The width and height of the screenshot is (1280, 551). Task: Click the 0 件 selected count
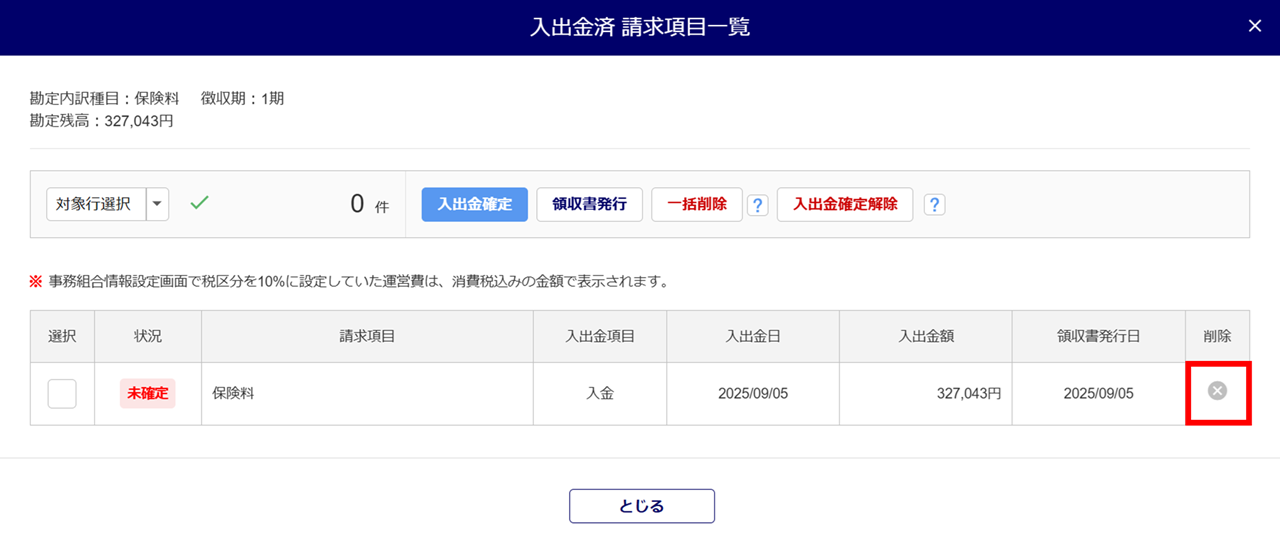(x=369, y=205)
